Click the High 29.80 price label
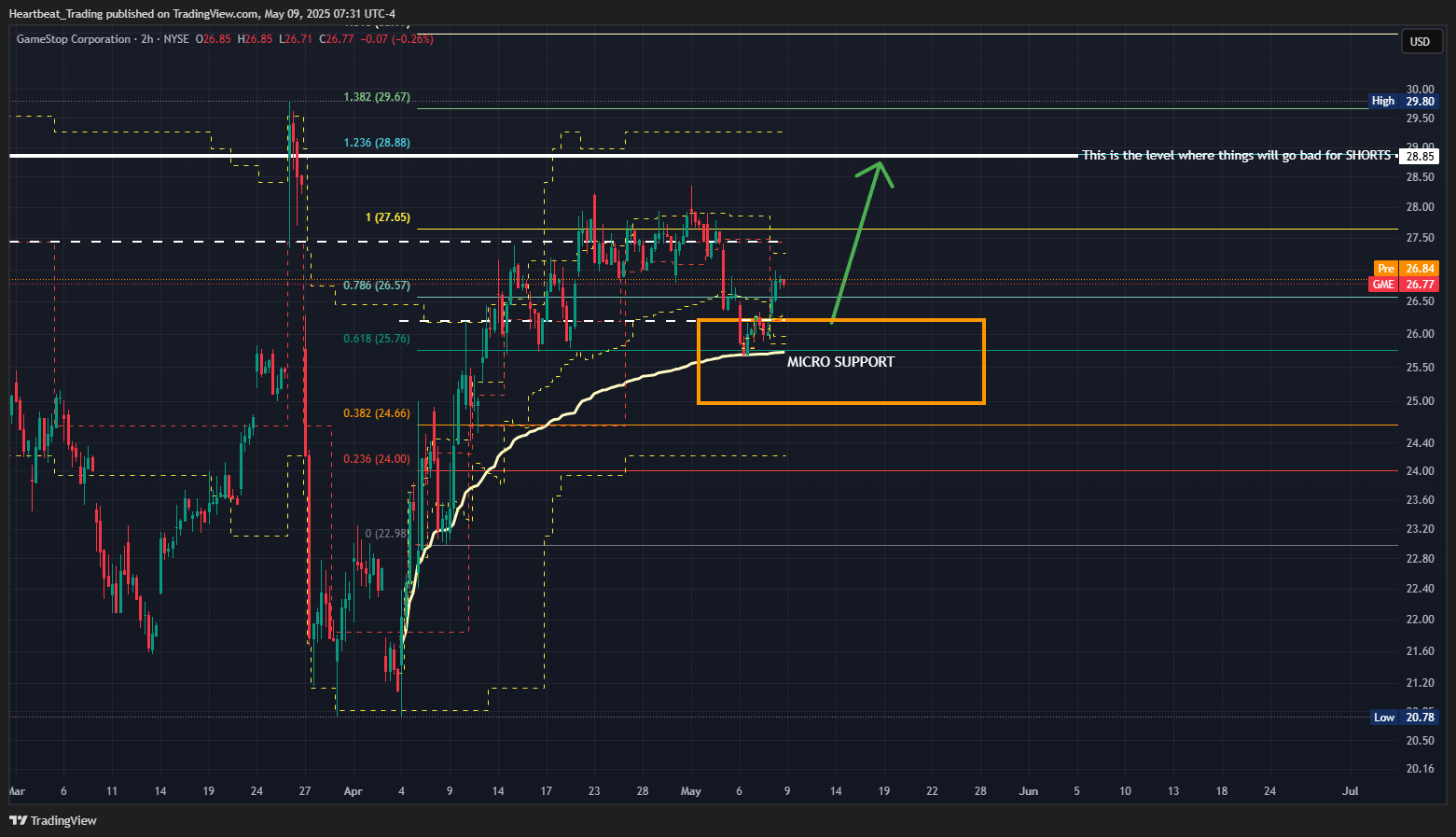 tap(1403, 101)
